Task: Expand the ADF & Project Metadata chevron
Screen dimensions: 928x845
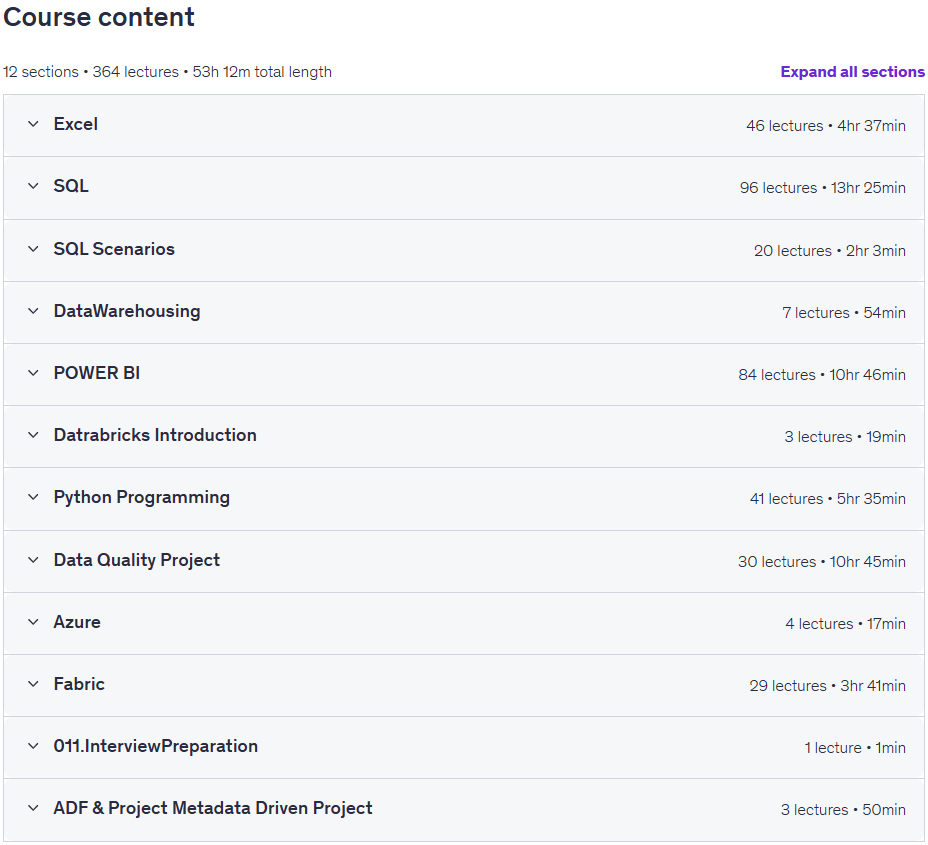Action: click(33, 809)
